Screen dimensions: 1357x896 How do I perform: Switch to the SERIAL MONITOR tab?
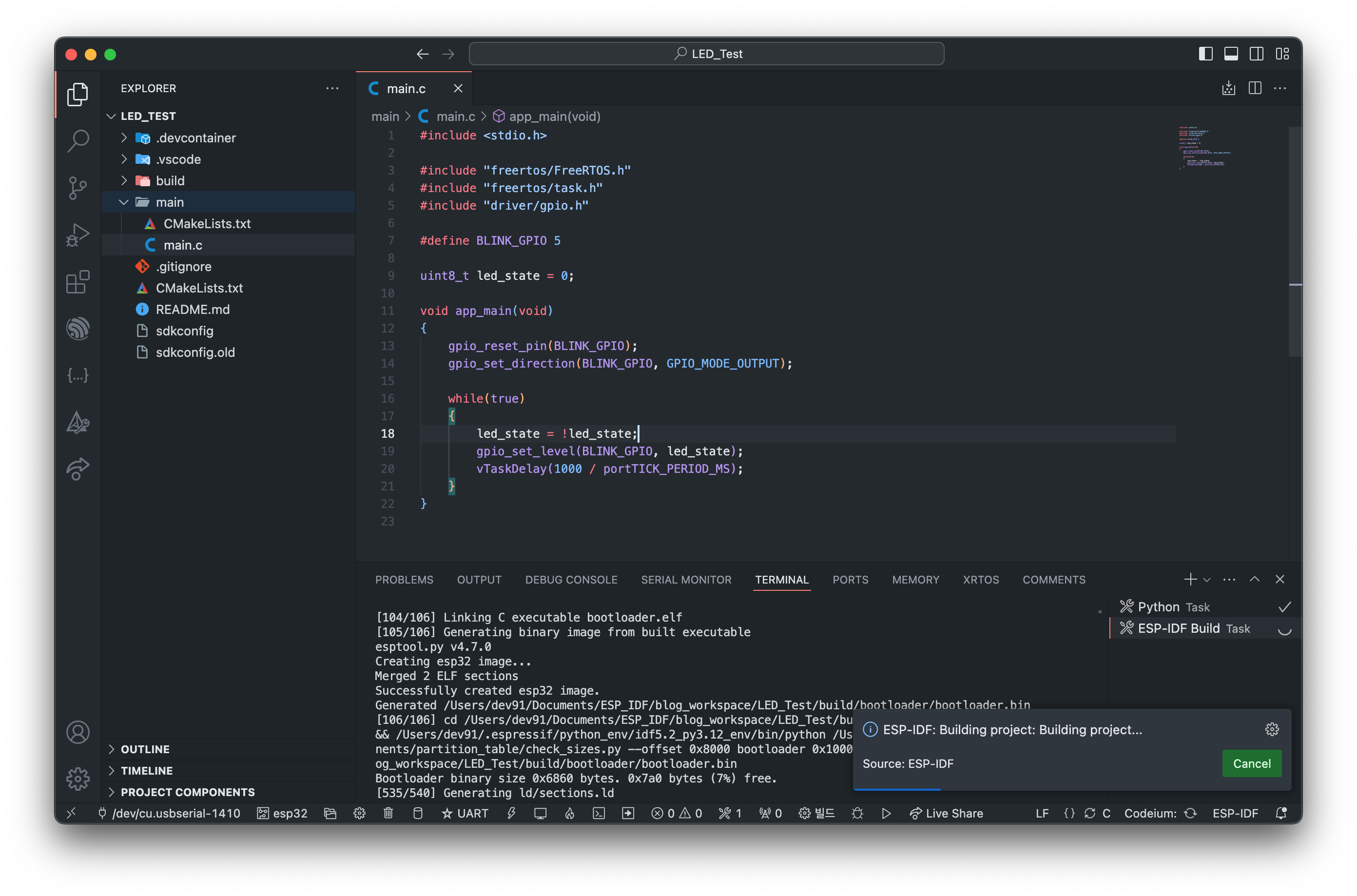click(x=686, y=580)
